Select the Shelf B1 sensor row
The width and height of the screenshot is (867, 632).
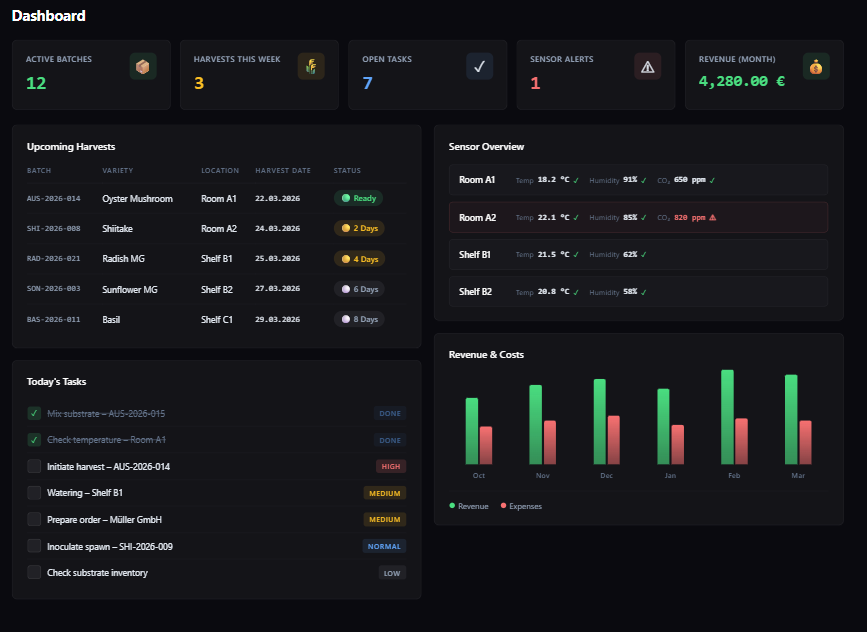pyautogui.click(x=638, y=255)
